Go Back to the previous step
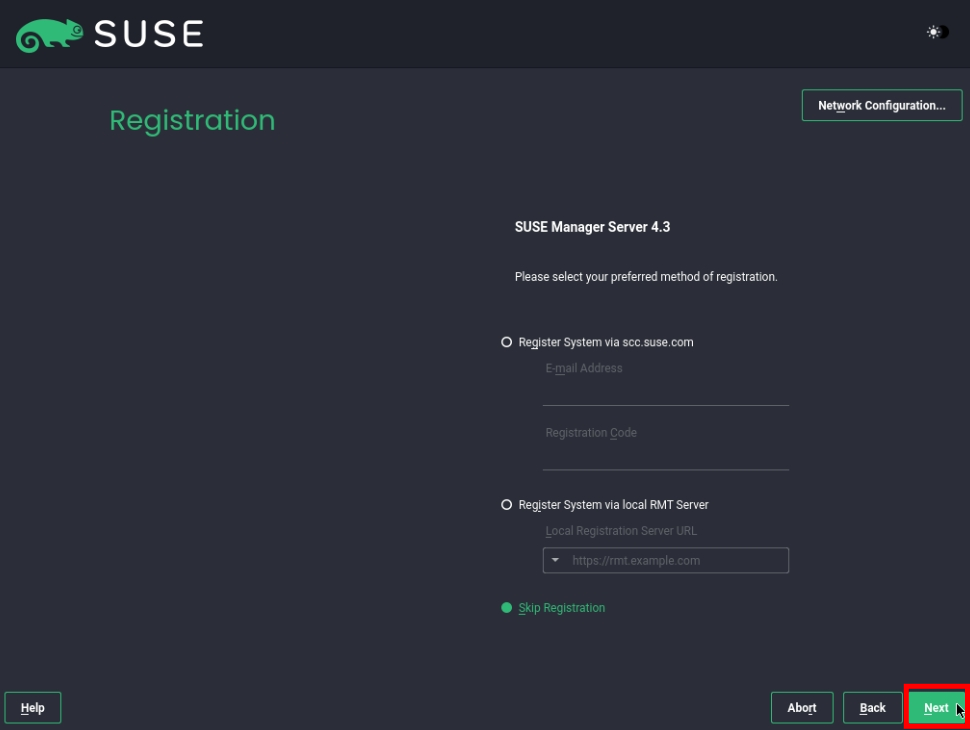This screenshot has height=730, width=970. (x=872, y=708)
